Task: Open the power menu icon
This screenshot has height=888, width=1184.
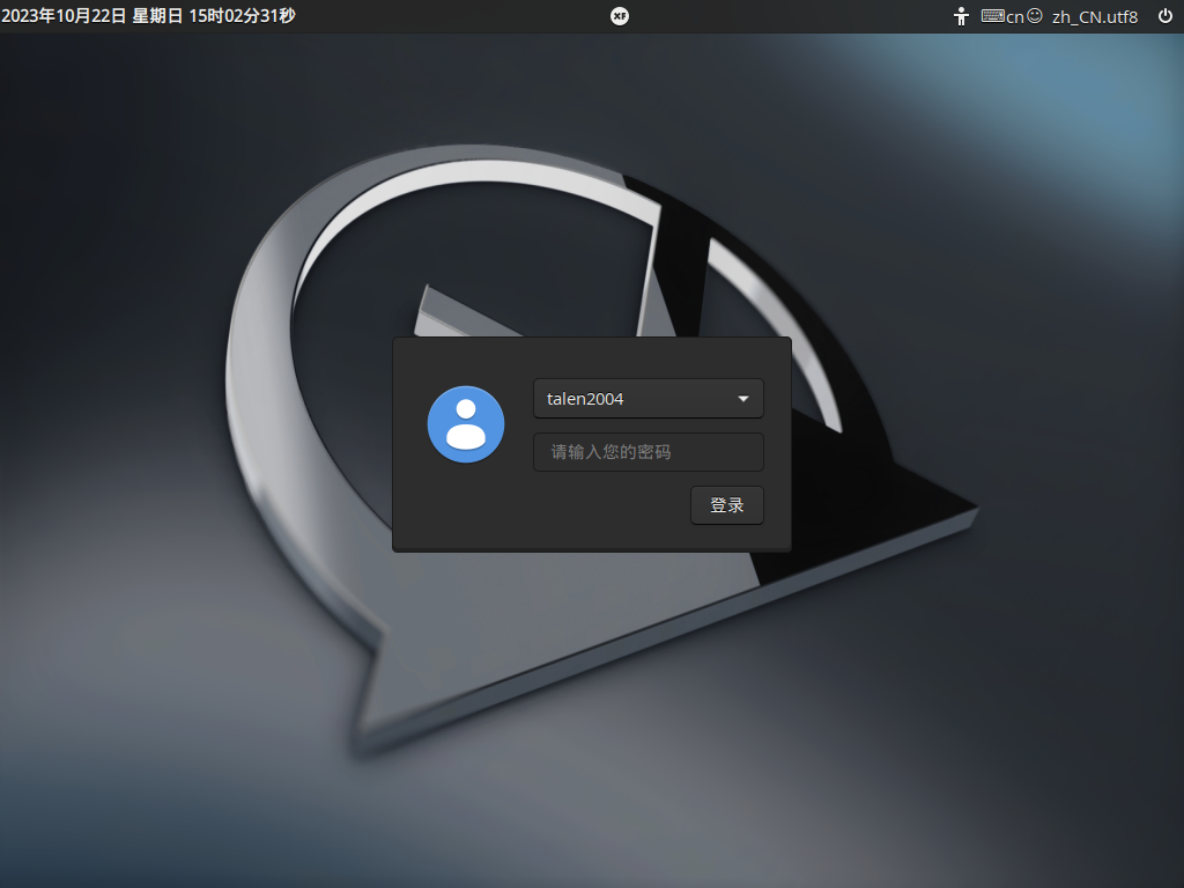Action: click(x=1165, y=16)
